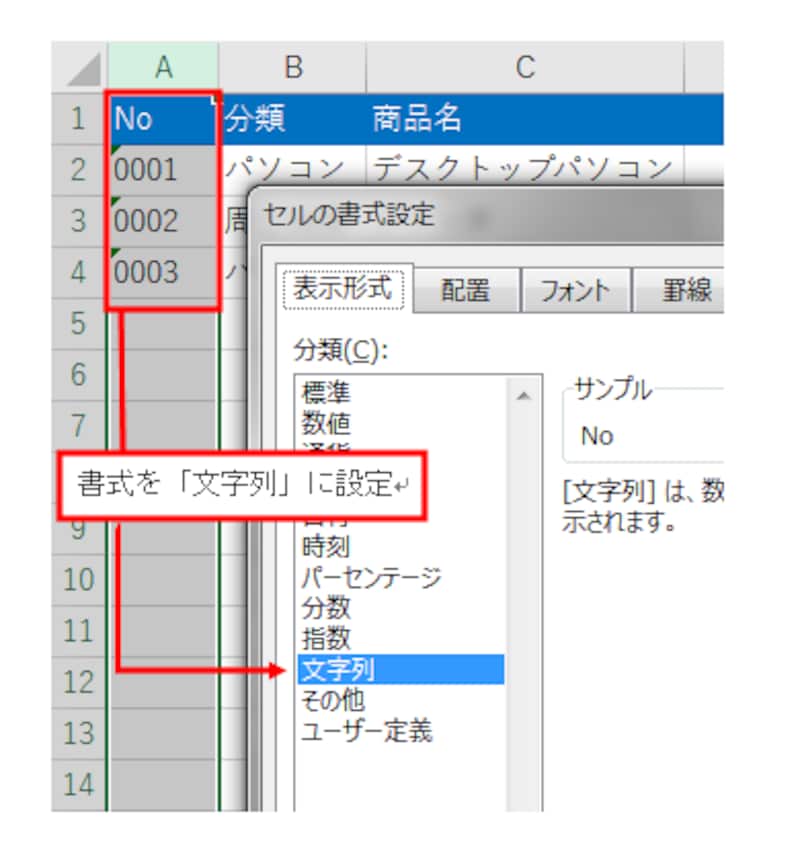Screen dimensions: 800x859
Task: Choose 分数 in the 分類 list
Action: pyautogui.click(x=330, y=608)
